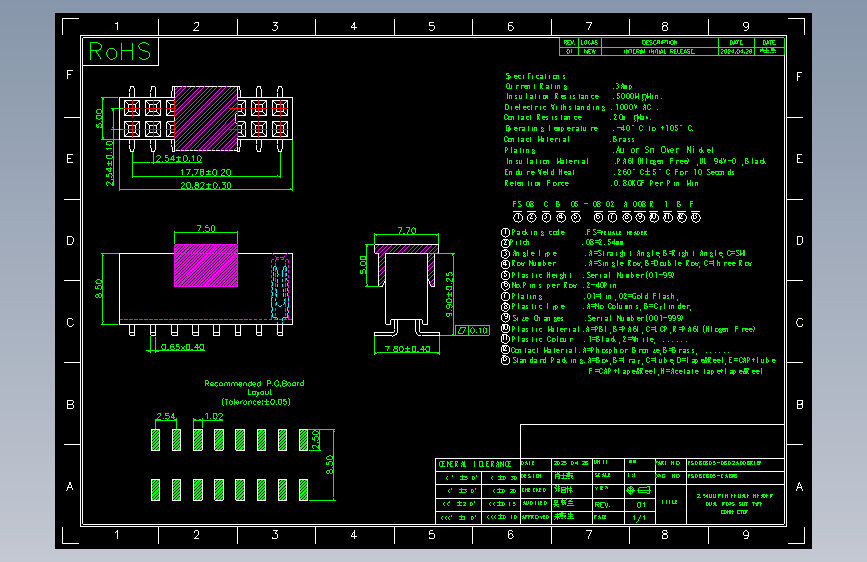867x562 pixels.
Task: Select the 7.70 dimension above side view
Action: pyautogui.click(x=407, y=231)
